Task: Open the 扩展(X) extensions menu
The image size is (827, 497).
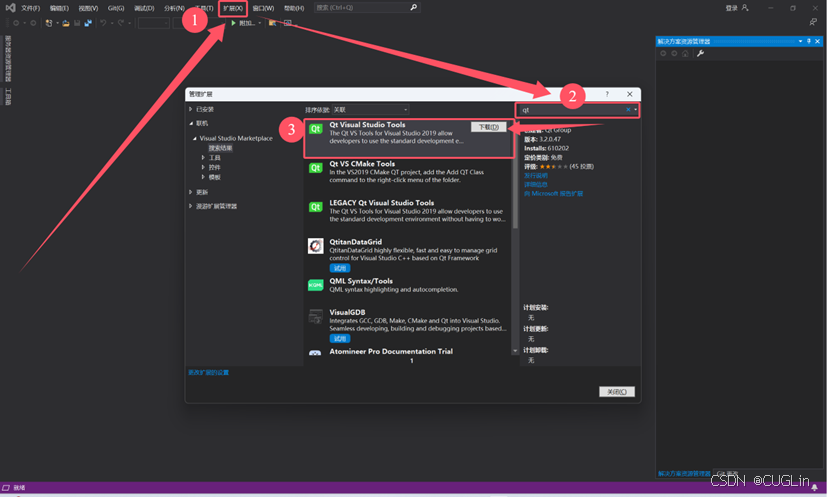Action: click(x=233, y=8)
